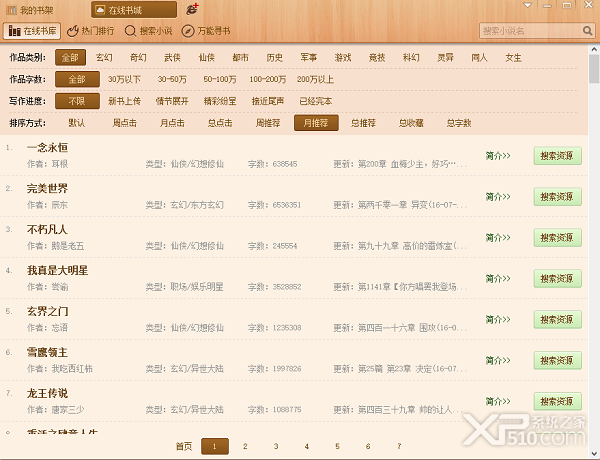Image resolution: width=600 pixels, height=460 pixels.
Task: Sort by 总推荐
Action: pos(363,123)
